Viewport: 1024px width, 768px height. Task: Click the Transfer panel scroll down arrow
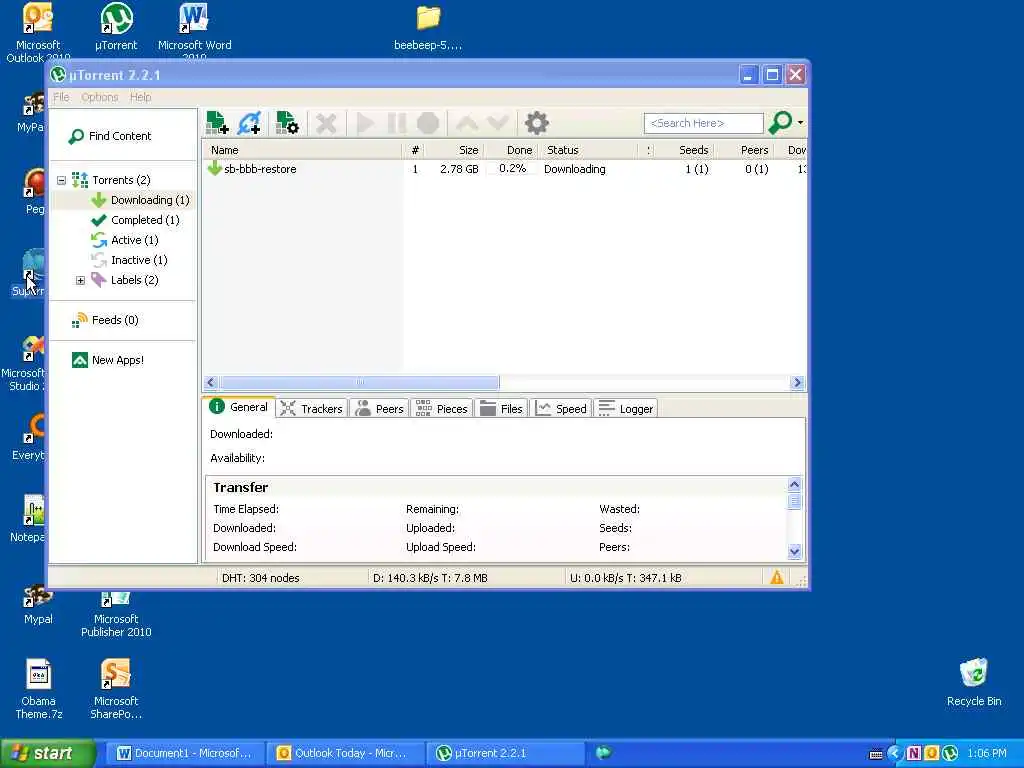pyautogui.click(x=794, y=551)
